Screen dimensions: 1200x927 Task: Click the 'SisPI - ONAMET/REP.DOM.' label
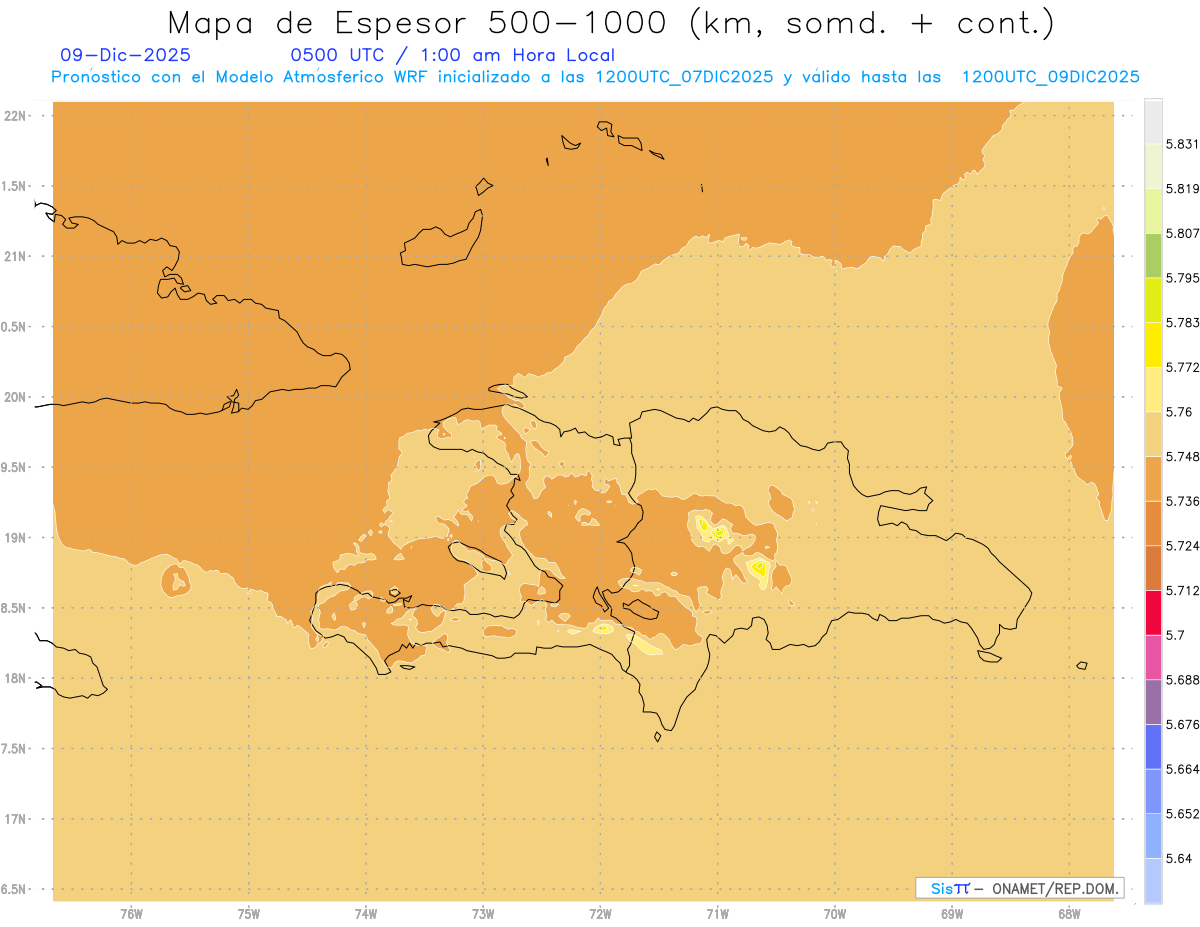[x=1019, y=888]
